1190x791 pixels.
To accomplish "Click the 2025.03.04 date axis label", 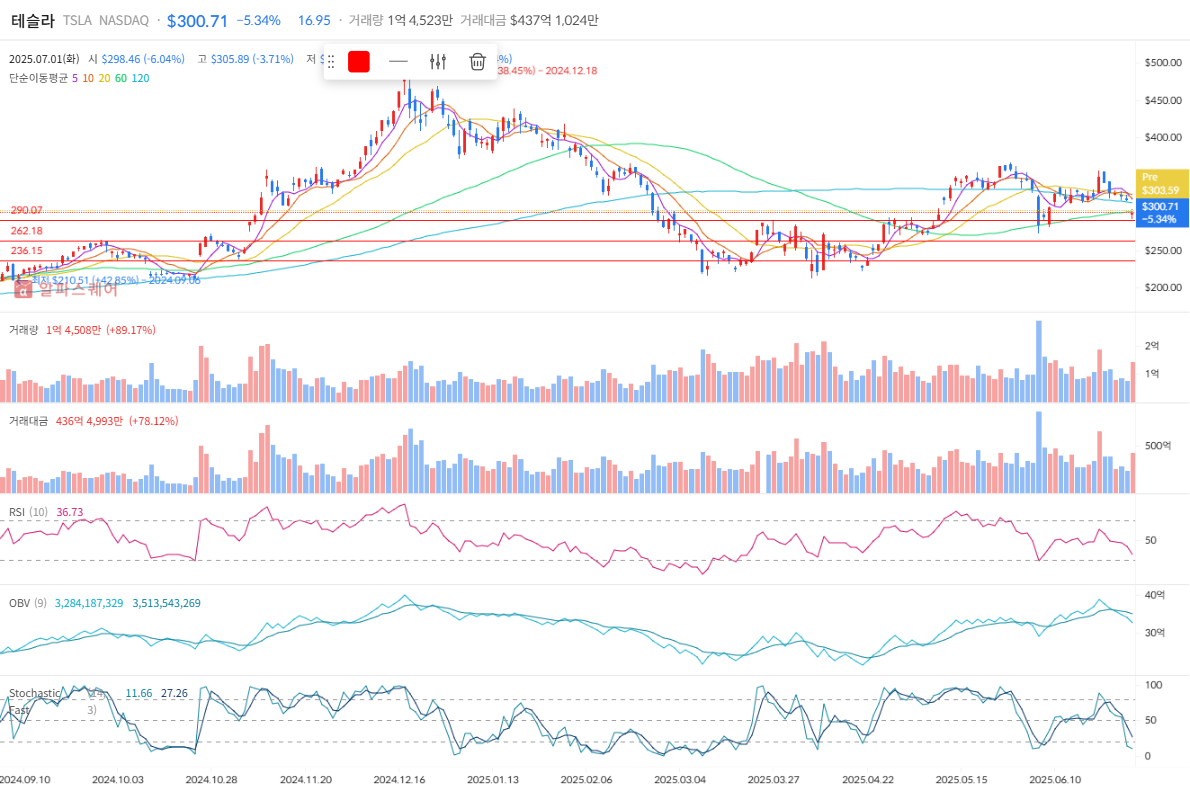I will (x=680, y=780).
